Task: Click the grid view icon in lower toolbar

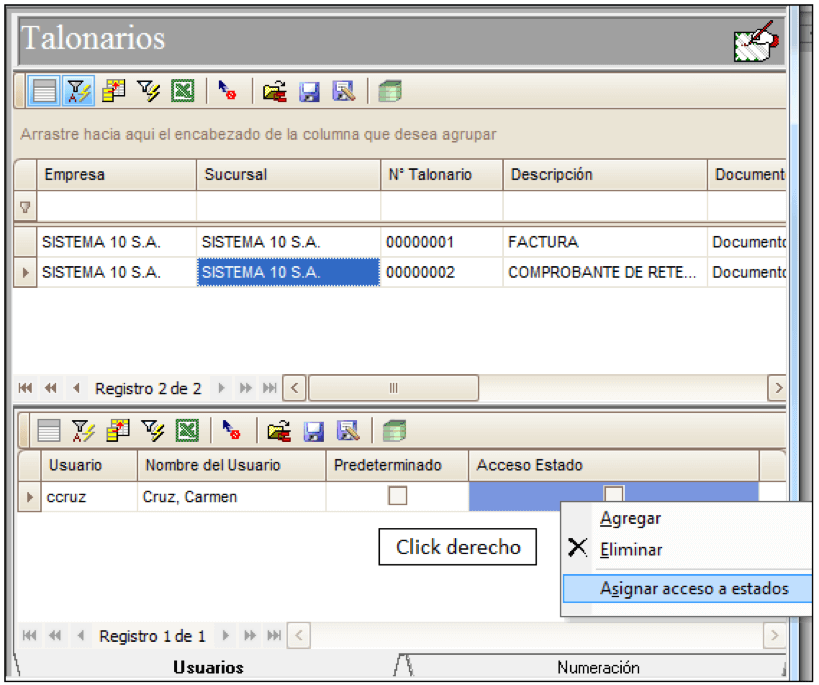Action: 49,431
